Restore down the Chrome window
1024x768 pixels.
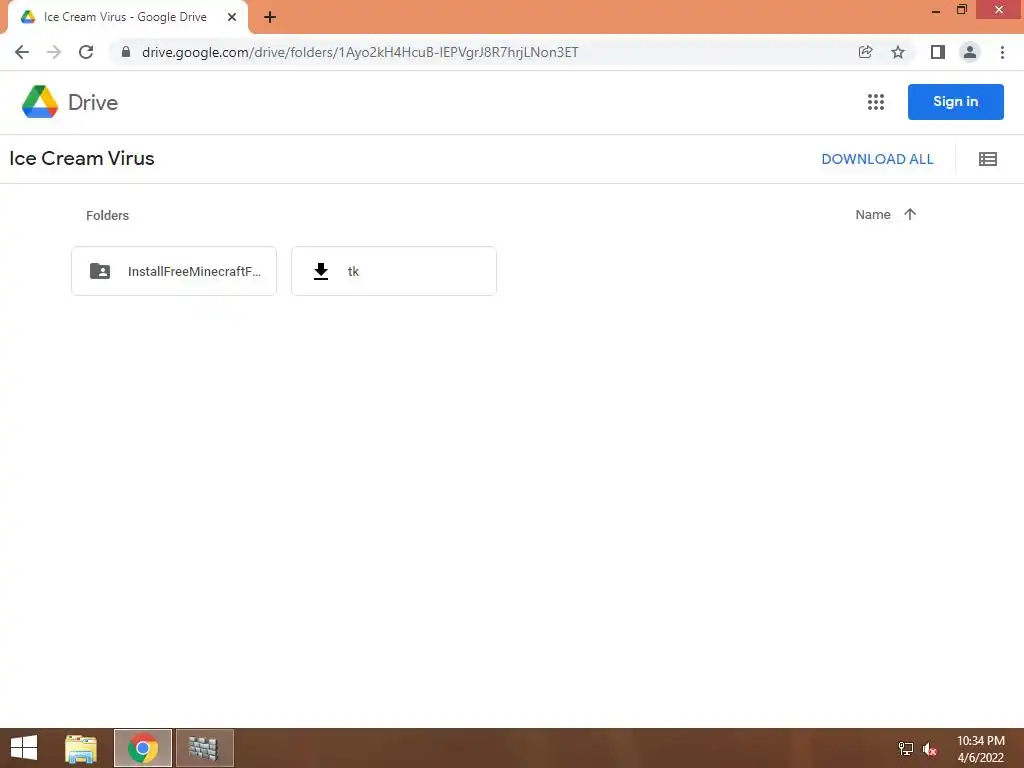(961, 9)
